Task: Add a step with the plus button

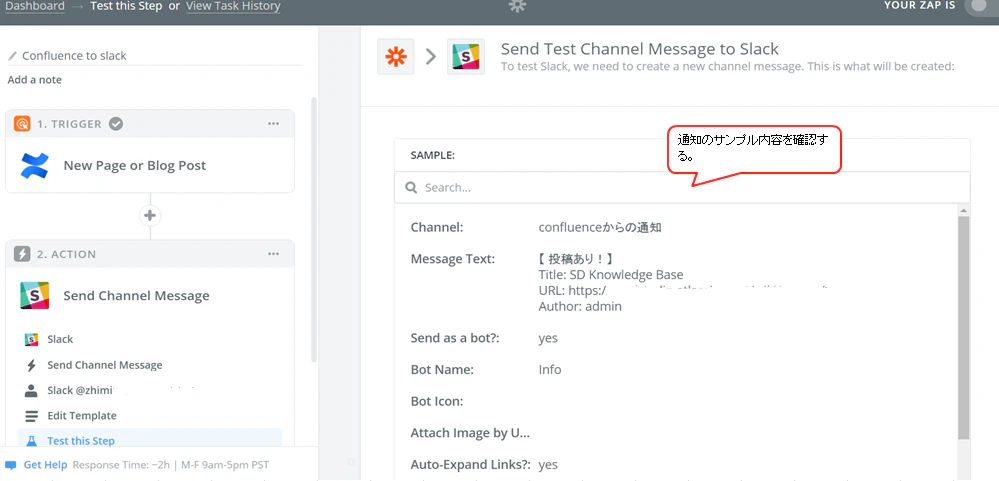Action: click(150, 215)
